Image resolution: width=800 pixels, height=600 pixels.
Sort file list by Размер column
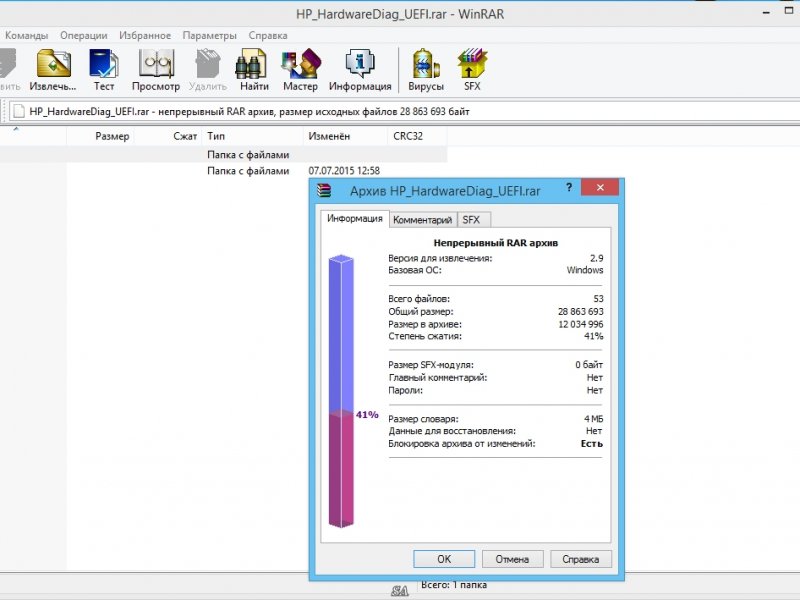coord(100,136)
